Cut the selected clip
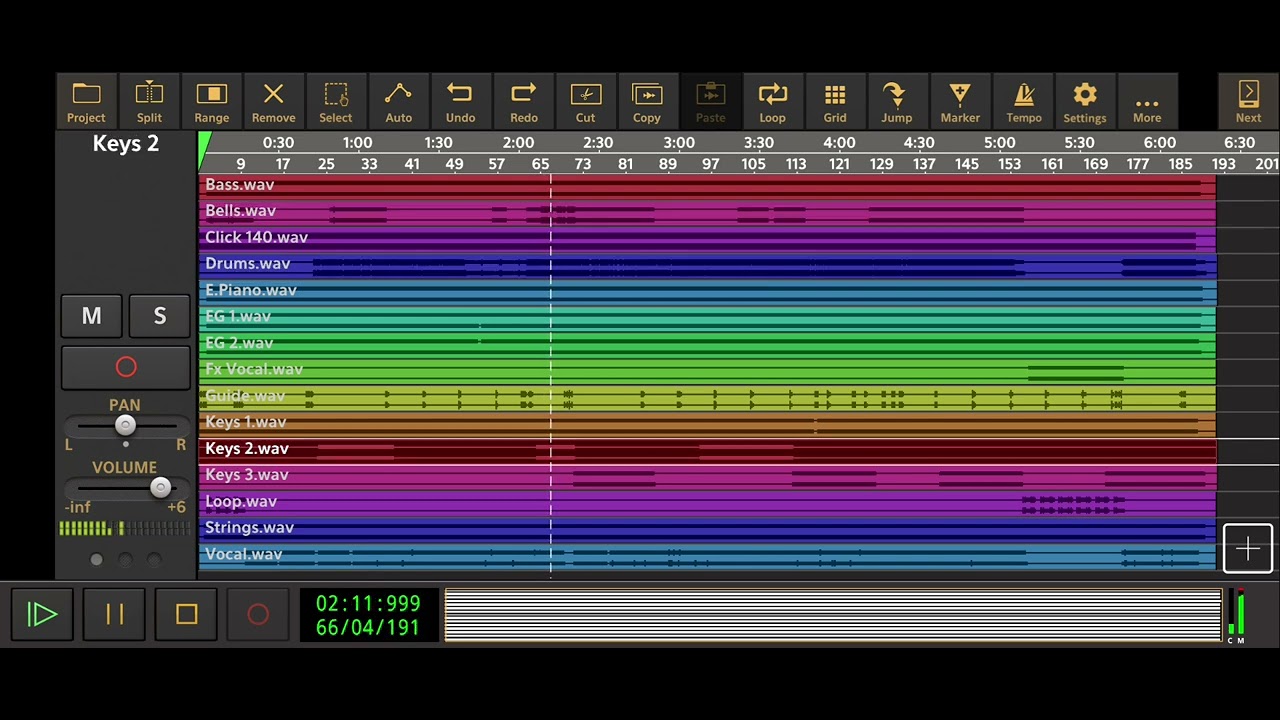The height and width of the screenshot is (720, 1280). click(586, 102)
